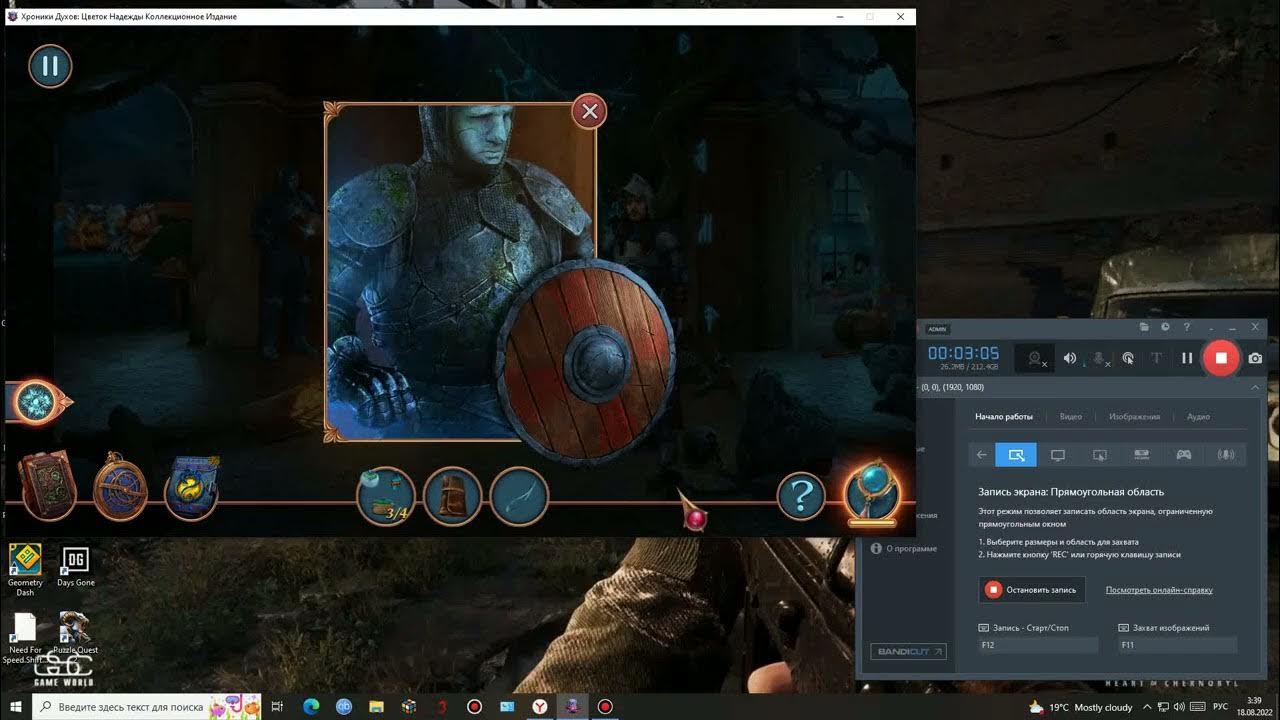Open the BANDICUT link button
The image size is (1280, 720).
(908, 652)
